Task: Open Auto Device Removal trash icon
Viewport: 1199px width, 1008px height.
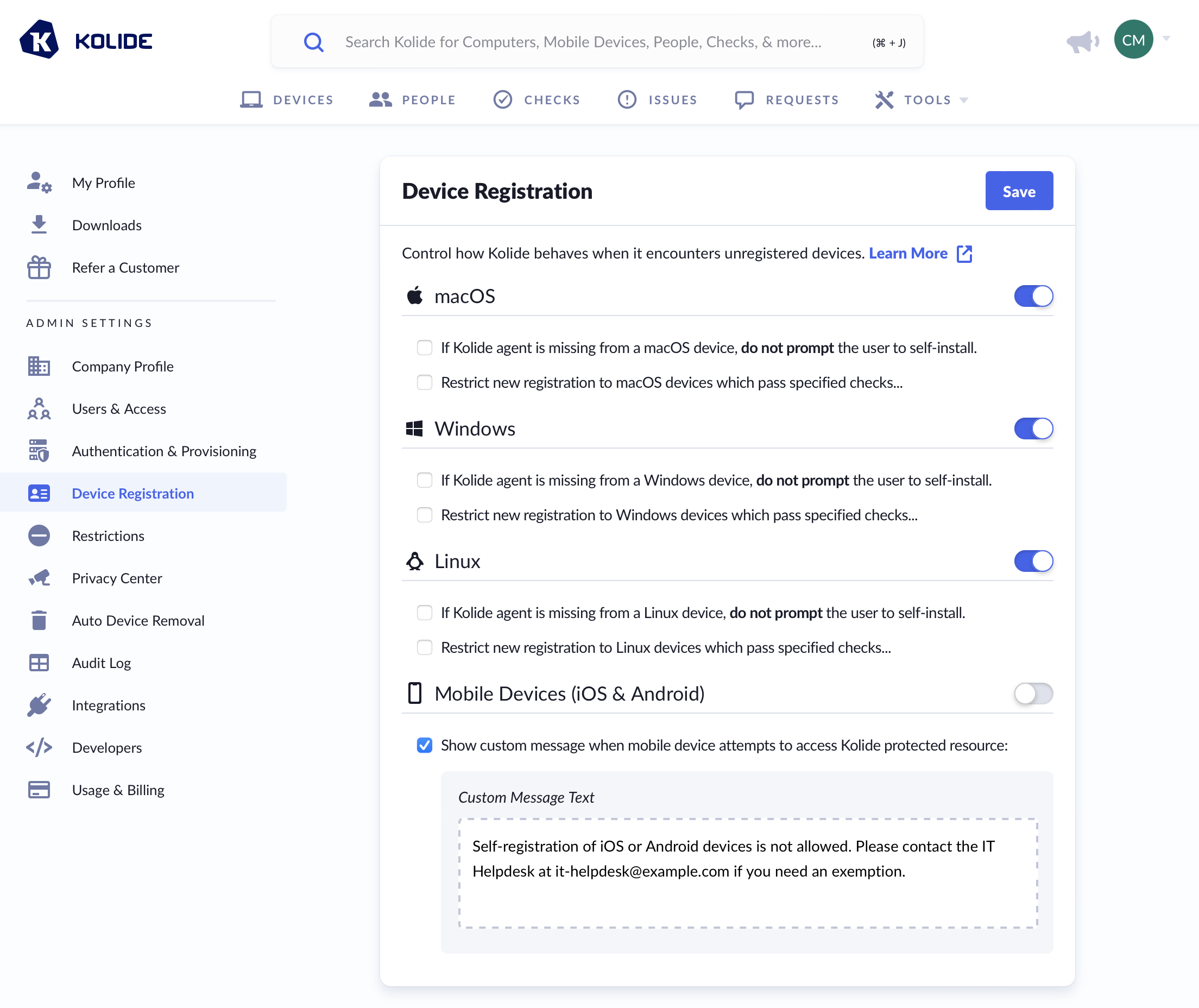Action: (39, 621)
